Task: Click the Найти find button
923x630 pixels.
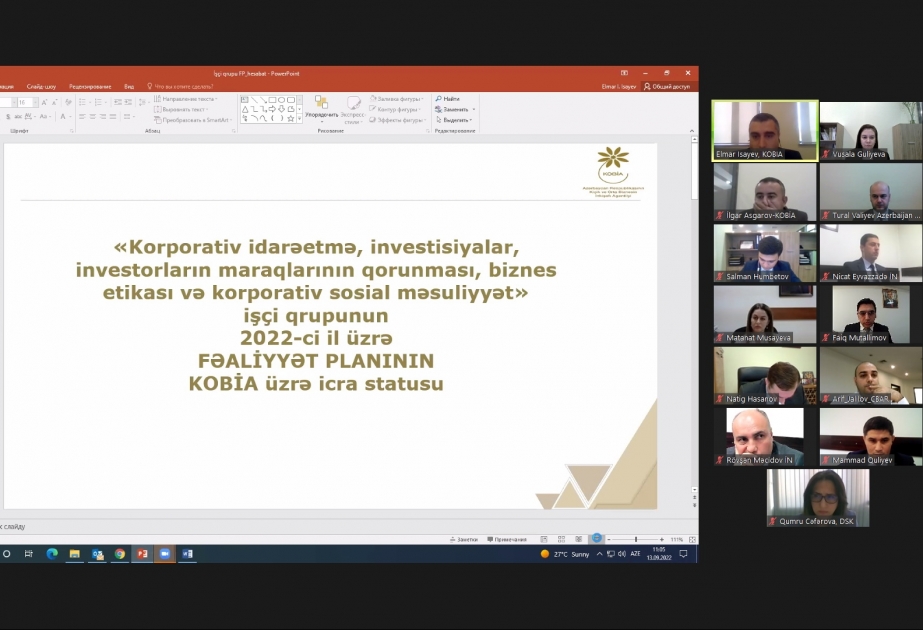Action: tap(447, 99)
